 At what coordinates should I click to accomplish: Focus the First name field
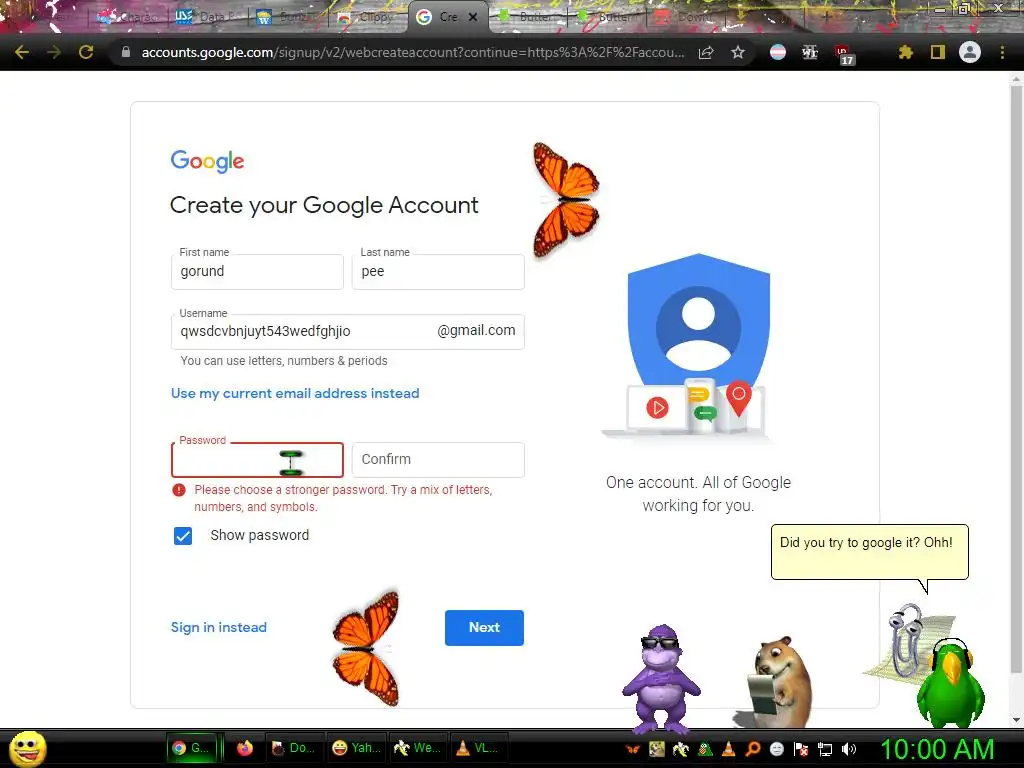coord(257,272)
